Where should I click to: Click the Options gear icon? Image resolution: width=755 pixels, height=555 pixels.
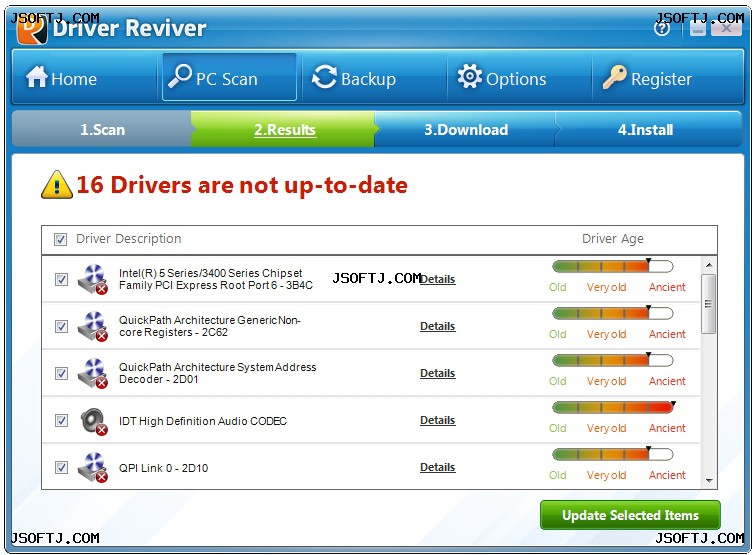pyautogui.click(x=469, y=76)
